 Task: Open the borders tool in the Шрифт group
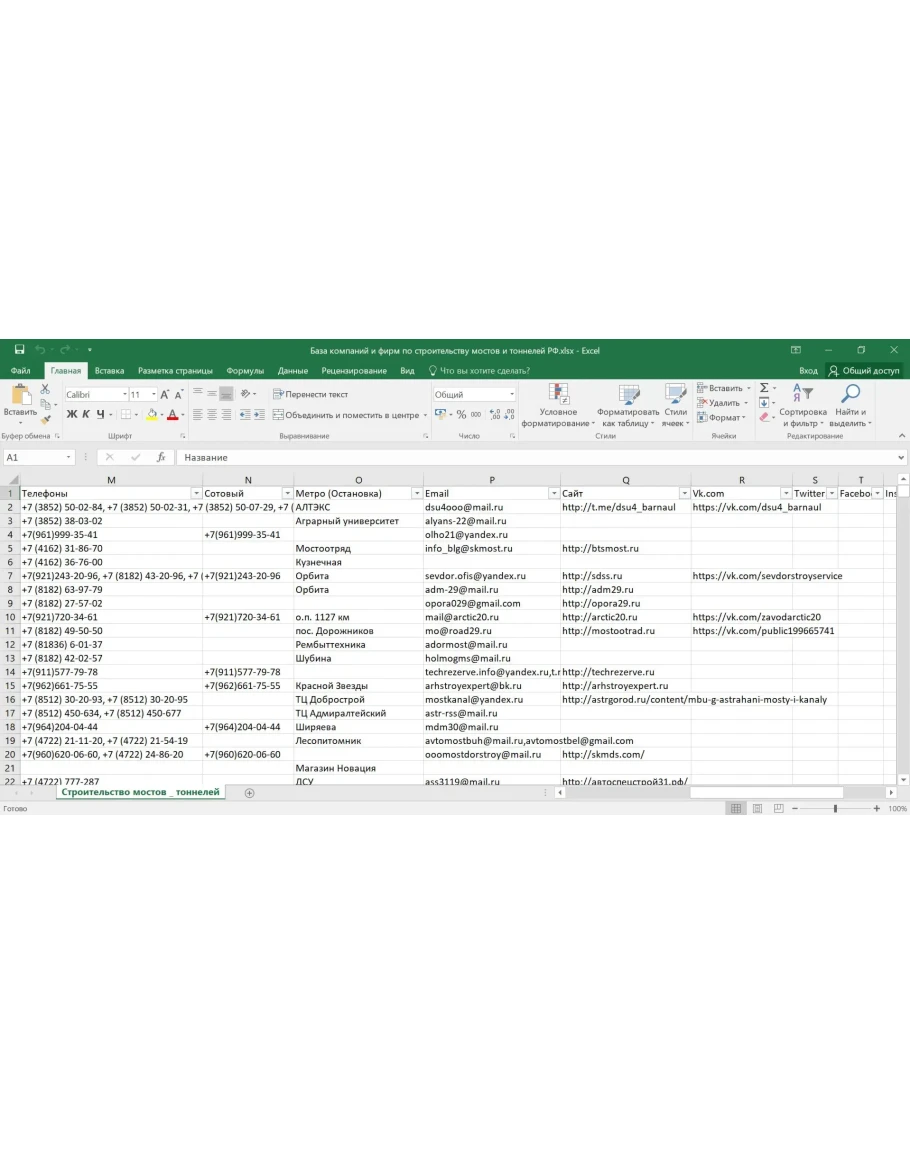coord(126,415)
